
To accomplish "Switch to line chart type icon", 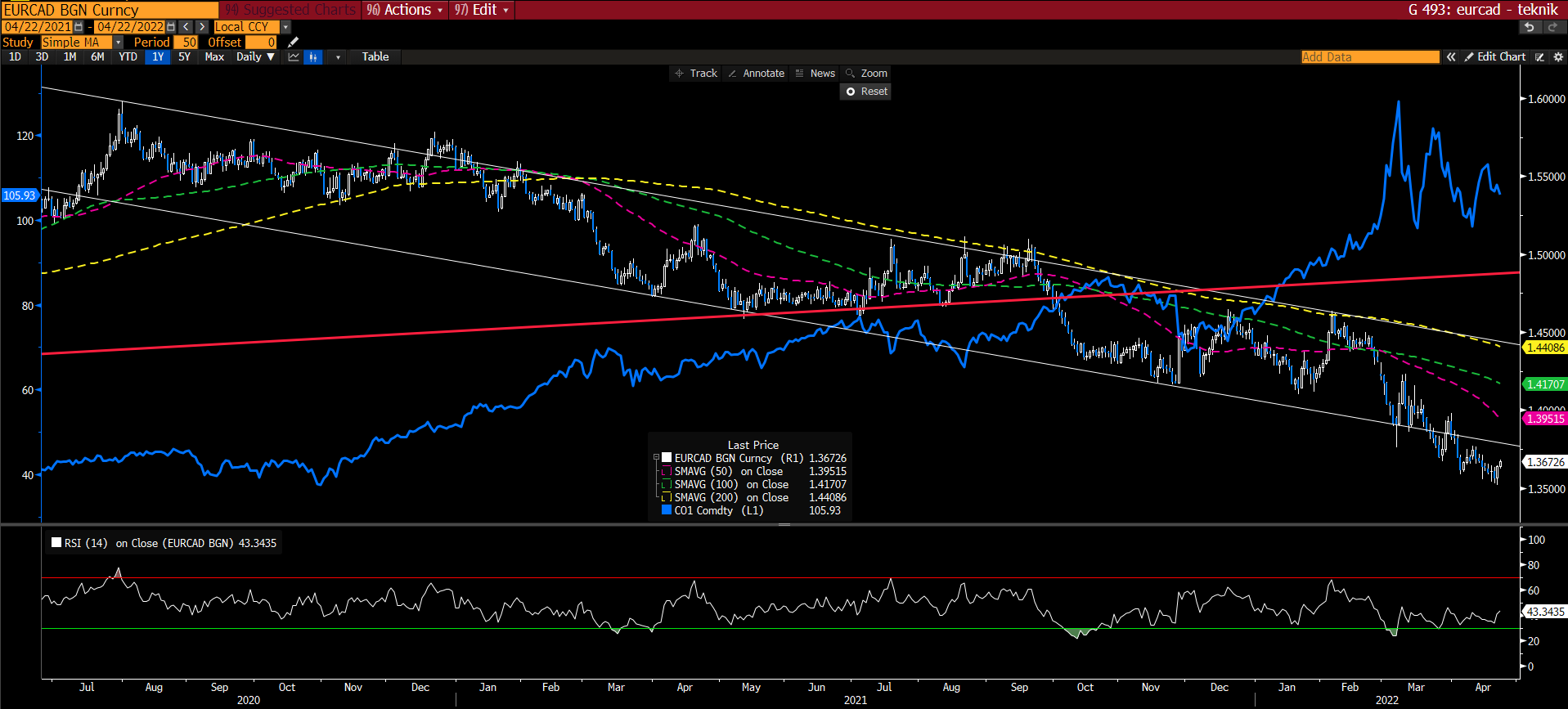I will 294,56.
